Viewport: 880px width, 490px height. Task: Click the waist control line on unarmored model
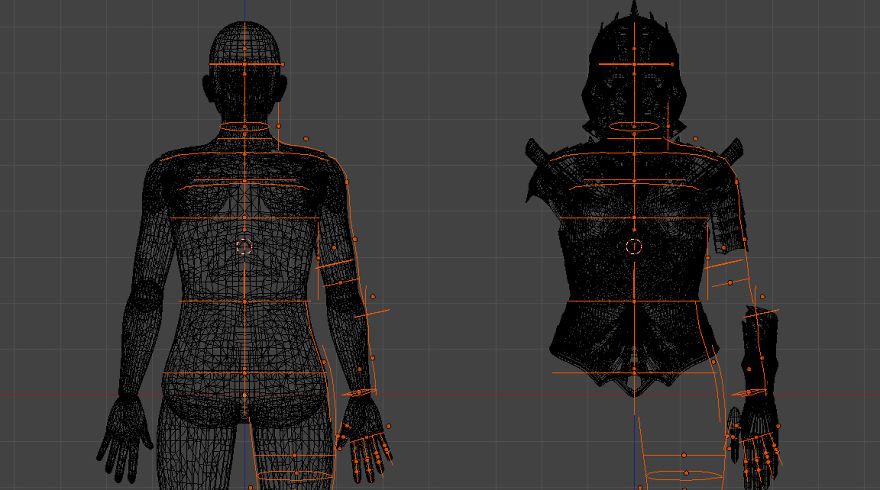click(x=244, y=300)
